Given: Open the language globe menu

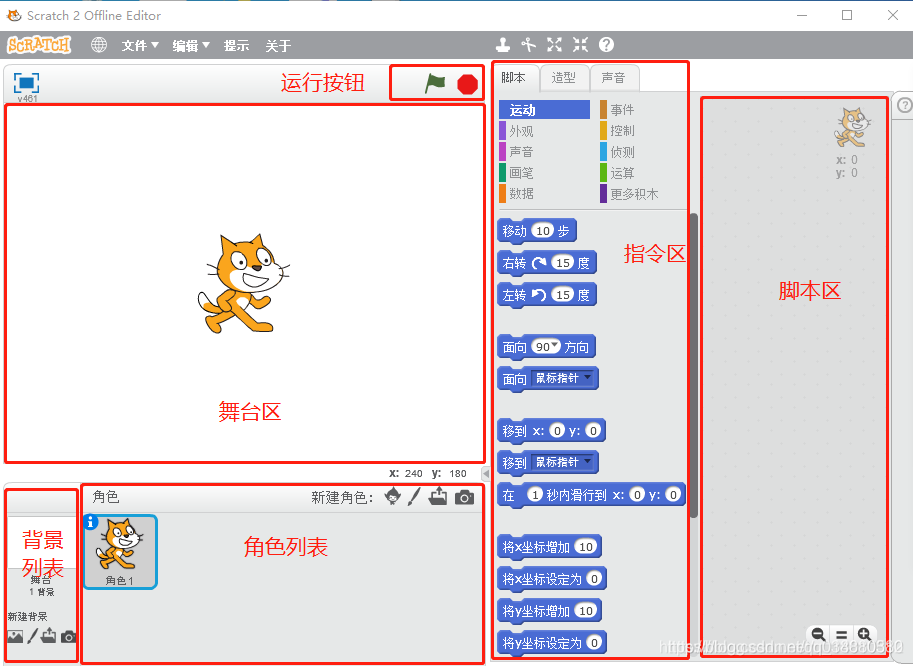Looking at the screenshot, I should click(x=99, y=45).
